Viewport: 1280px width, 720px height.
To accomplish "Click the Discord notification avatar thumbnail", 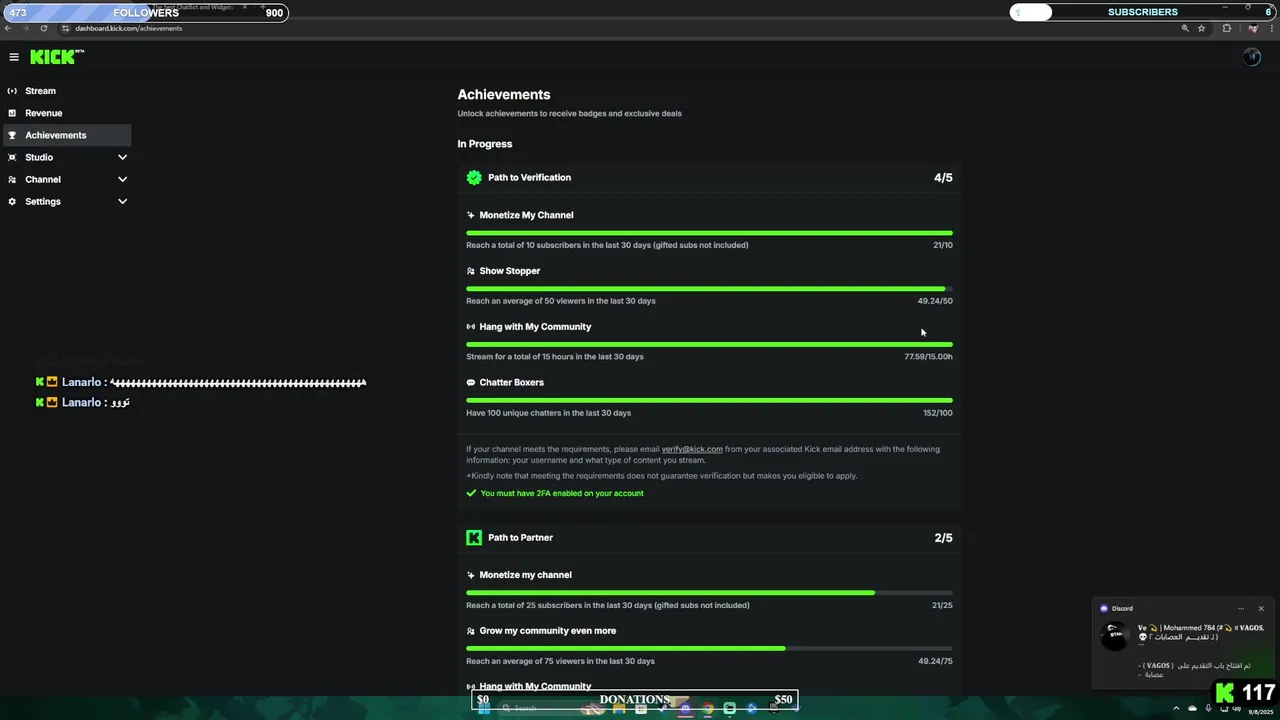I will pyautogui.click(x=1114, y=637).
